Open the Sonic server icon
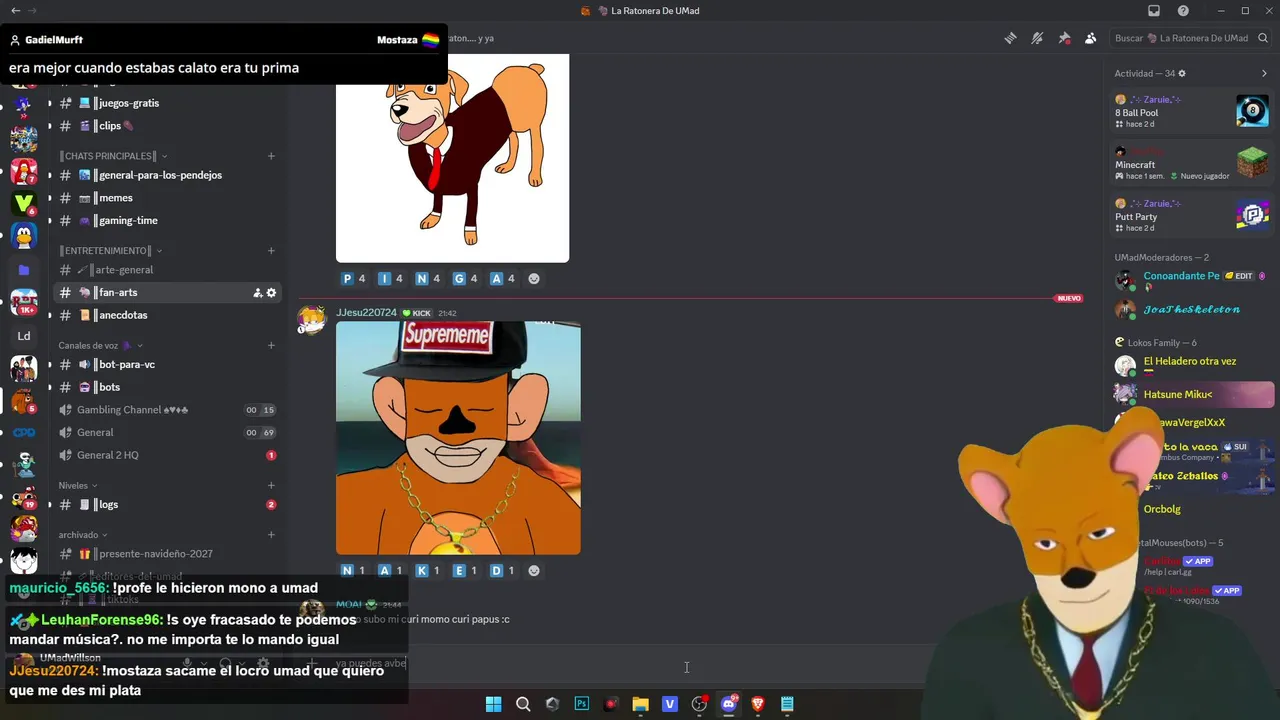 pos(24,105)
